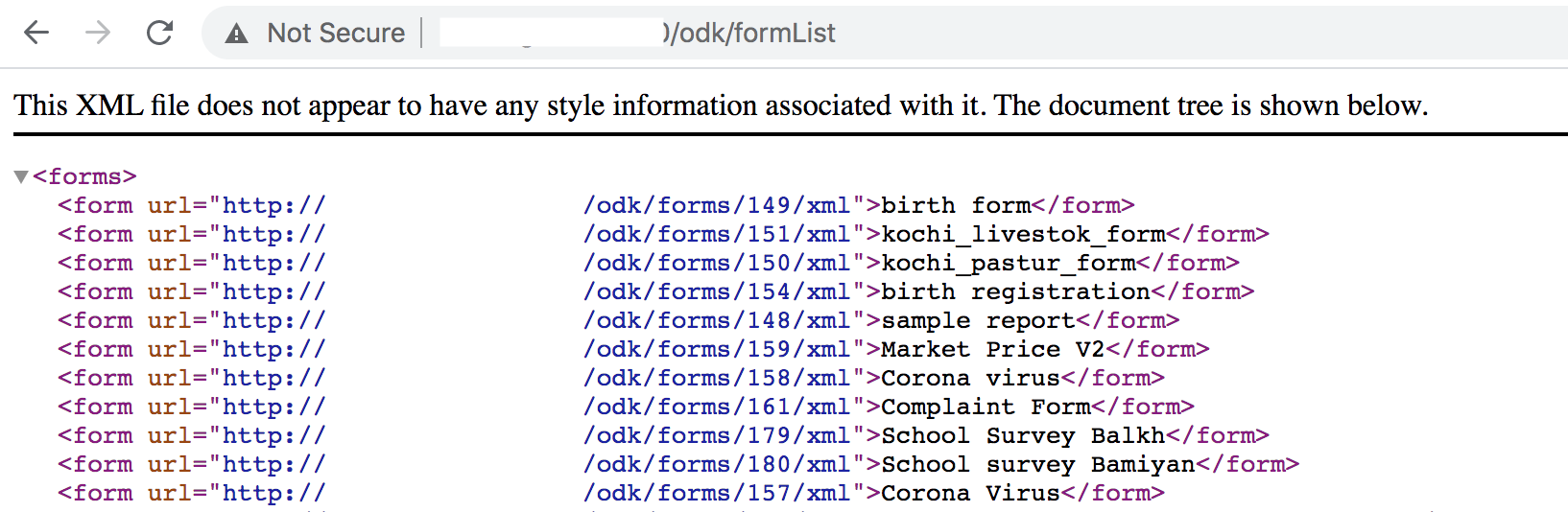Select the text kochi_livestok_form

pos(1023,234)
